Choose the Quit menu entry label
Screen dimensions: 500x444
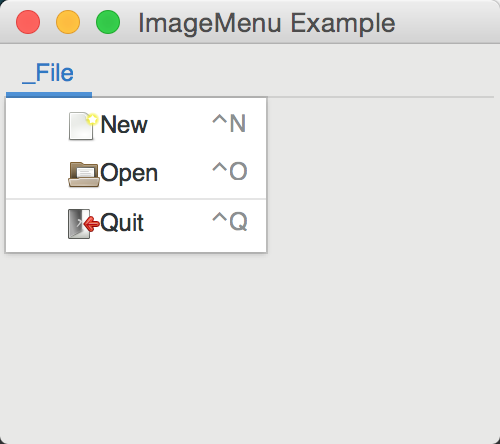122,222
